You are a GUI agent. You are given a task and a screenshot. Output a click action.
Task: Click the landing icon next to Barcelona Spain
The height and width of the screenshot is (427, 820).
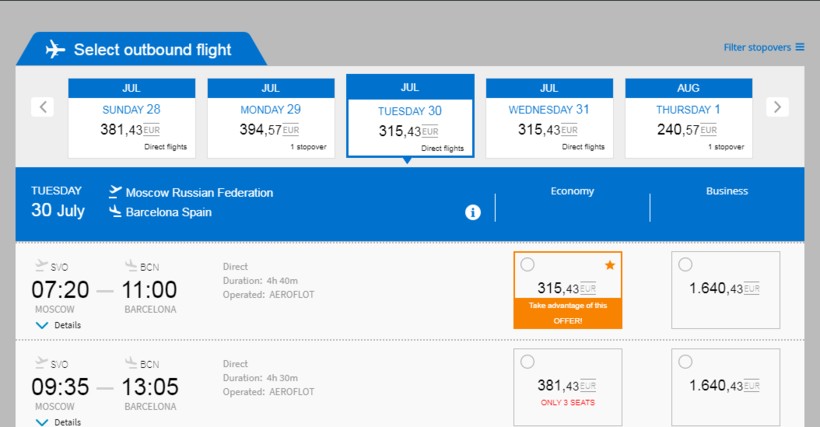pyautogui.click(x=115, y=212)
